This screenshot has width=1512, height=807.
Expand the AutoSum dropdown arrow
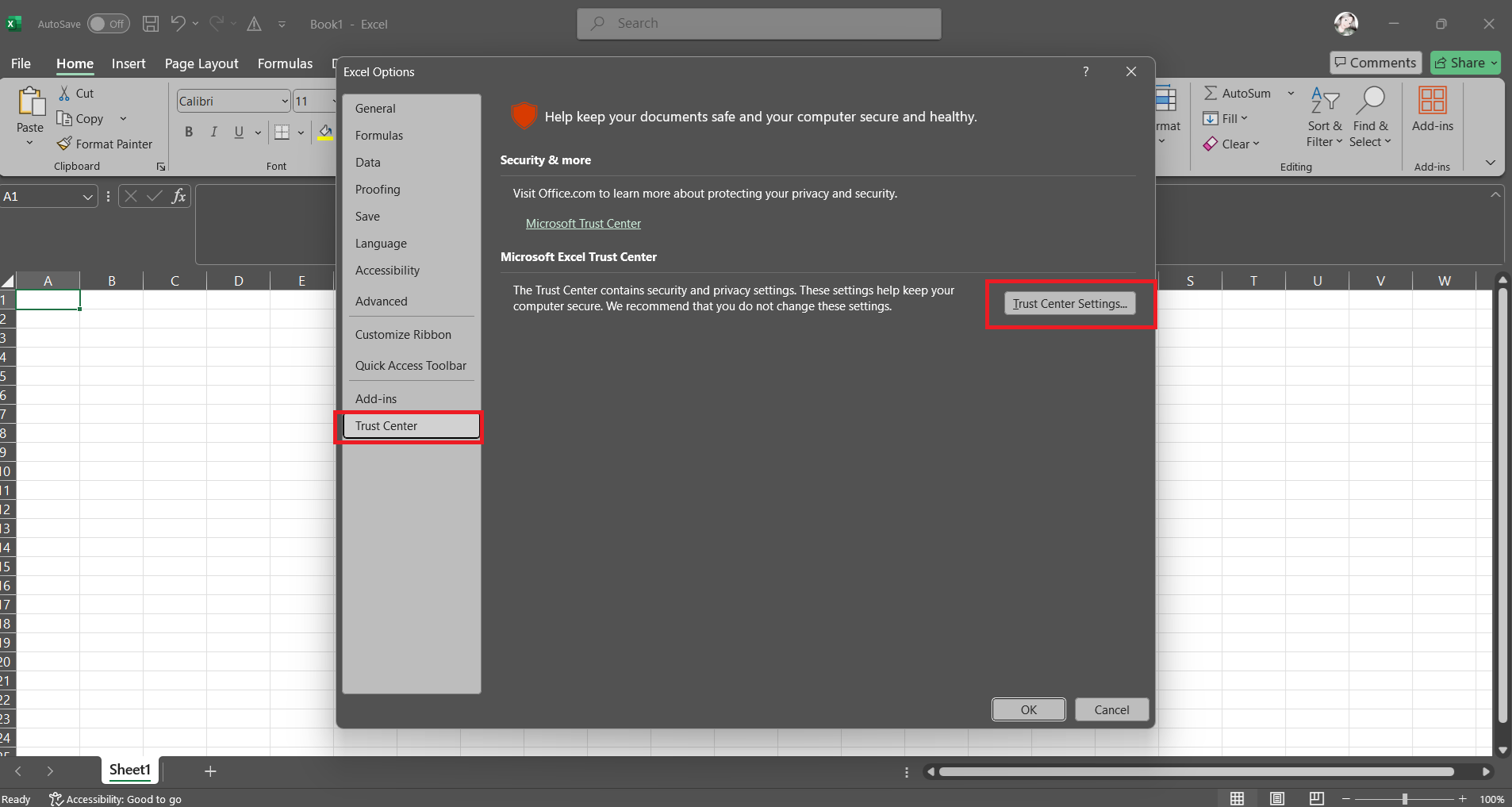point(1291,94)
